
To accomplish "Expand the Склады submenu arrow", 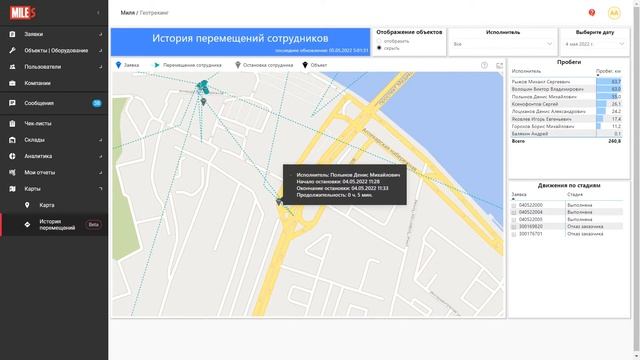I will [x=100, y=140].
